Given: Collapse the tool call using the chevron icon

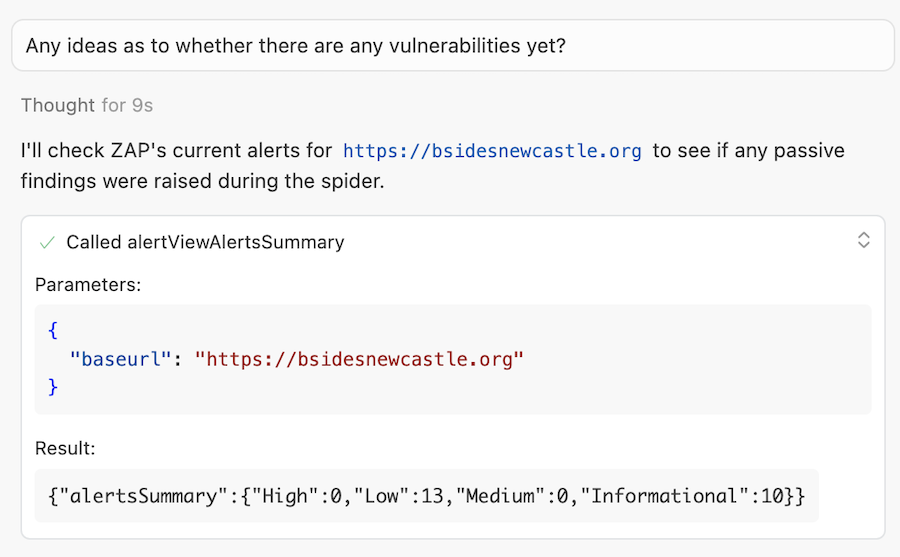Looking at the screenshot, I should [864, 240].
